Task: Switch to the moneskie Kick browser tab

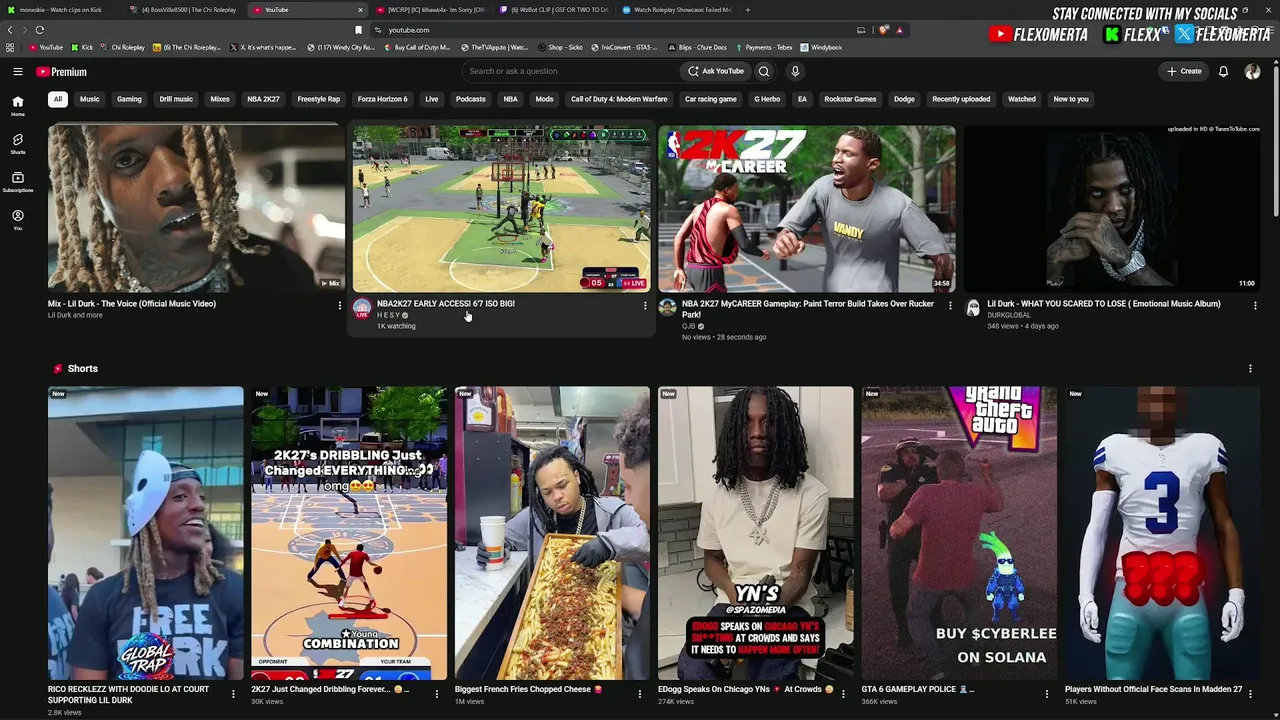Action: pos(60,10)
